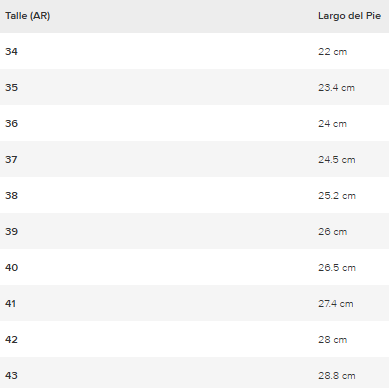The width and height of the screenshot is (389, 388).
Task: Click the 27.4 cm foot length value
Action: click(x=336, y=304)
